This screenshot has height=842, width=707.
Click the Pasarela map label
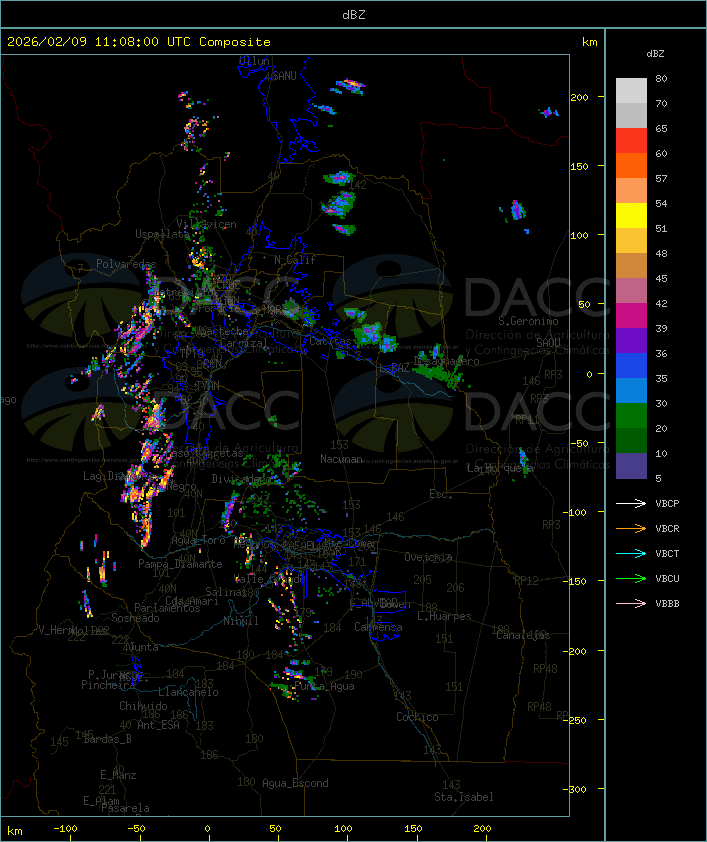click(125, 808)
